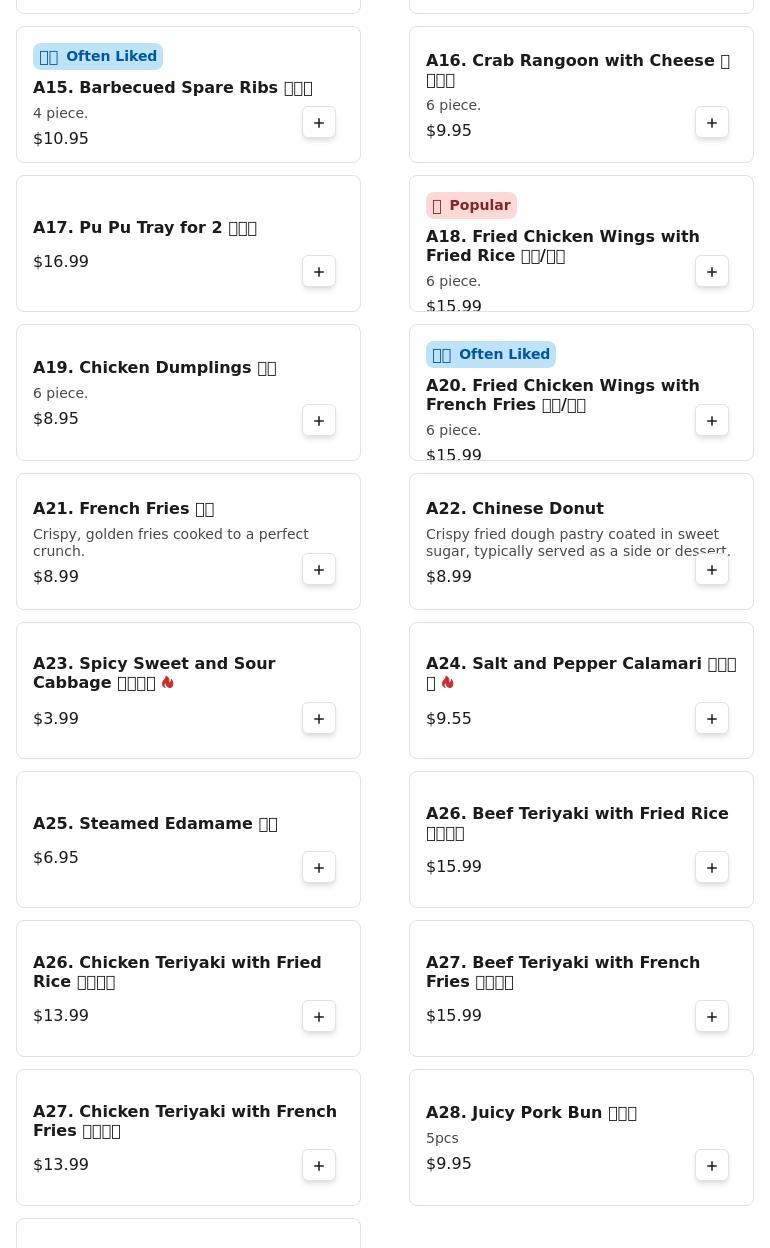This screenshot has width=770, height=1248.
Task: Add A24 Salt and Pepper Calamari
Action: (712, 719)
